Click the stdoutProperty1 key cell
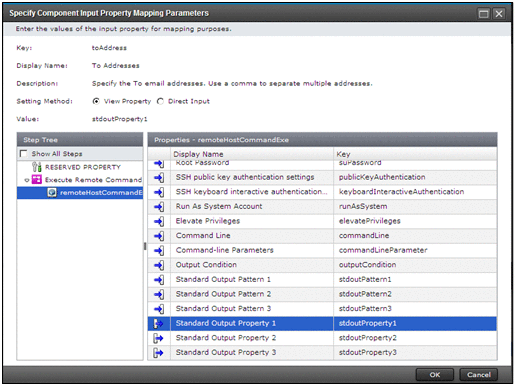 [415, 323]
